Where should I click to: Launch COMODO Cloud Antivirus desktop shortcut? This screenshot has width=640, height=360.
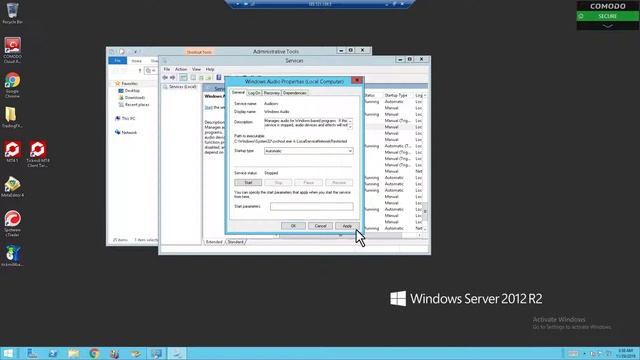pyautogui.click(x=13, y=50)
